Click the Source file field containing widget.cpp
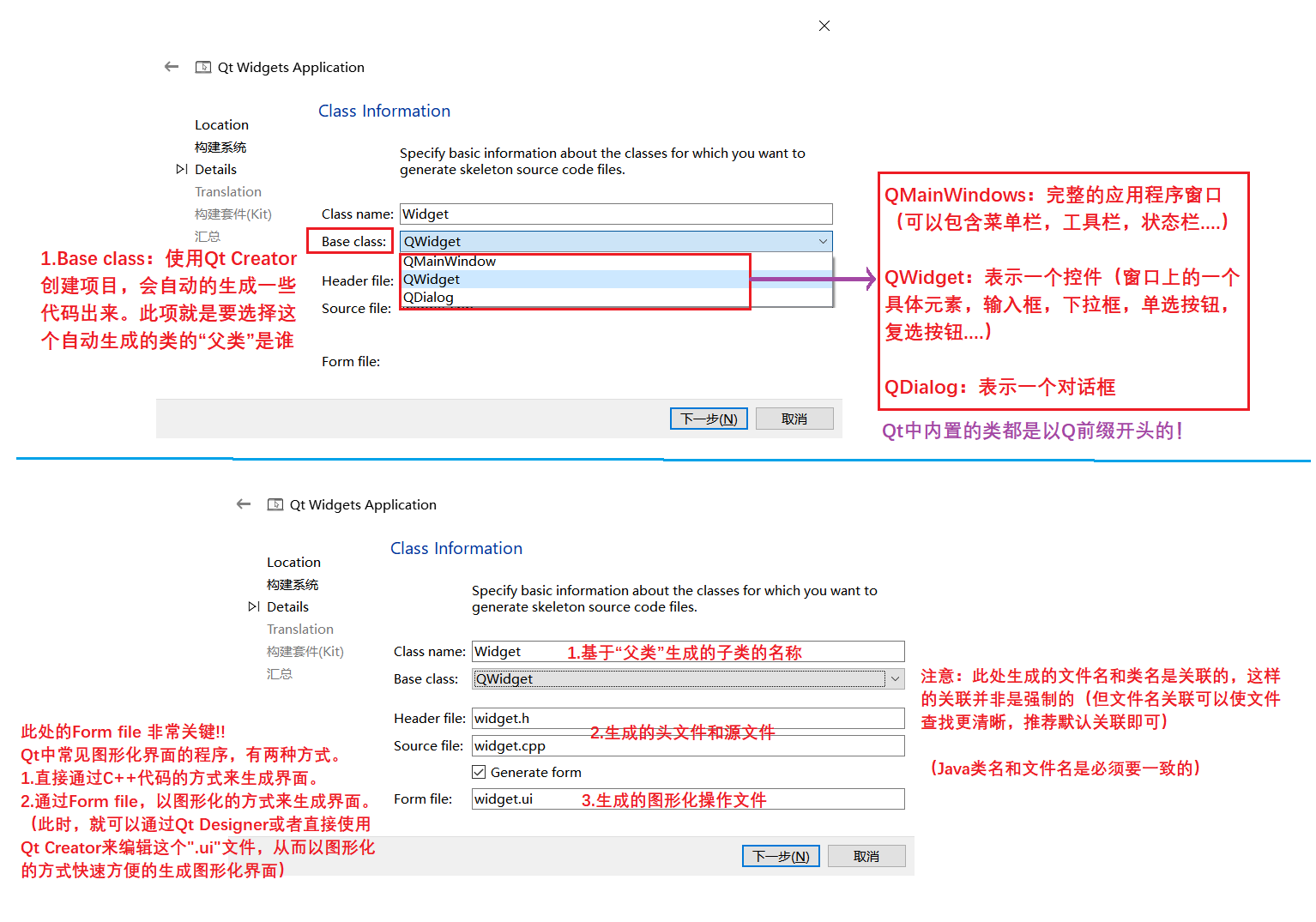1316x922 pixels. 688,746
